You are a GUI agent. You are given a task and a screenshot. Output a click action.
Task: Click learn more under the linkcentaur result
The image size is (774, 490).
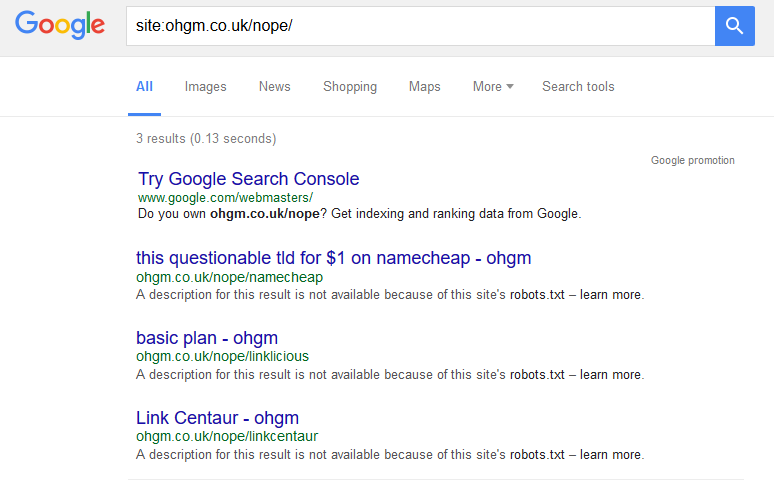pos(610,454)
